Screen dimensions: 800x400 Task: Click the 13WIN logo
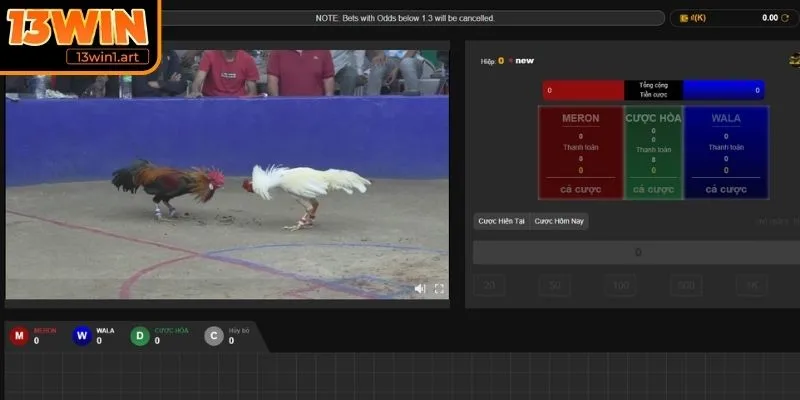[x=80, y=30]
